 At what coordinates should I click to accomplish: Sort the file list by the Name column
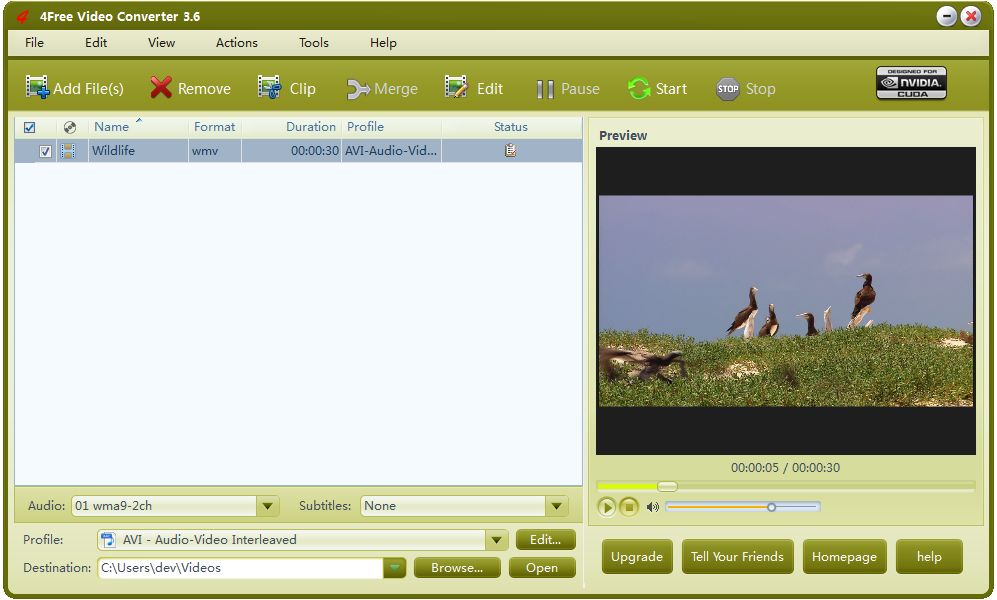point(112,126)
